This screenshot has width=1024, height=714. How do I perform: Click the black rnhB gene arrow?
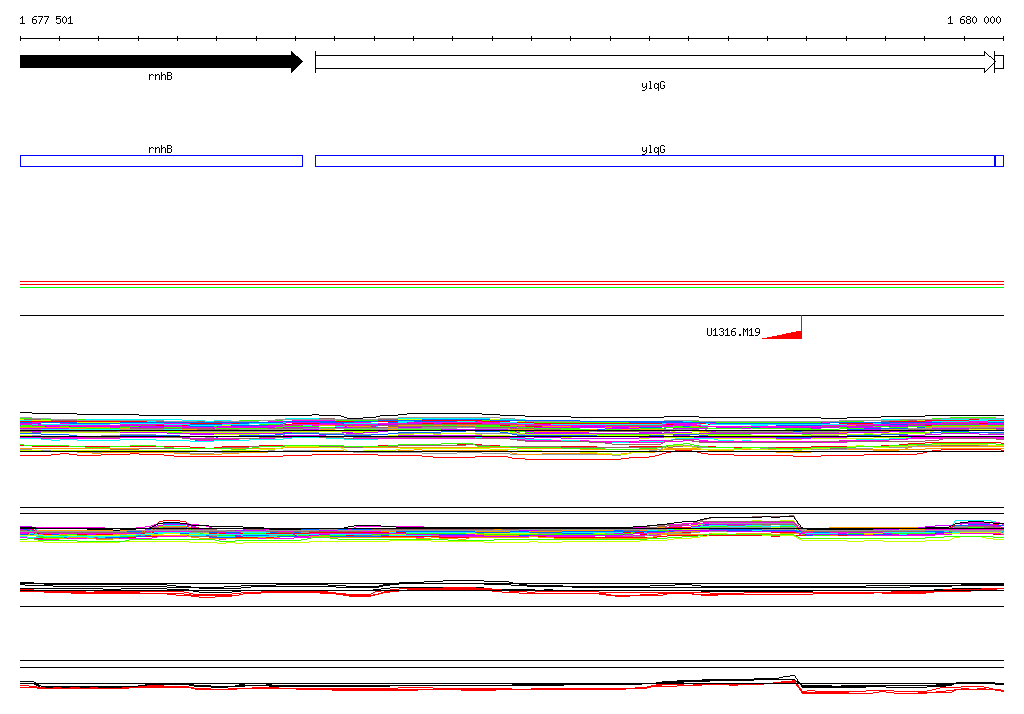(x=161, y=62)
